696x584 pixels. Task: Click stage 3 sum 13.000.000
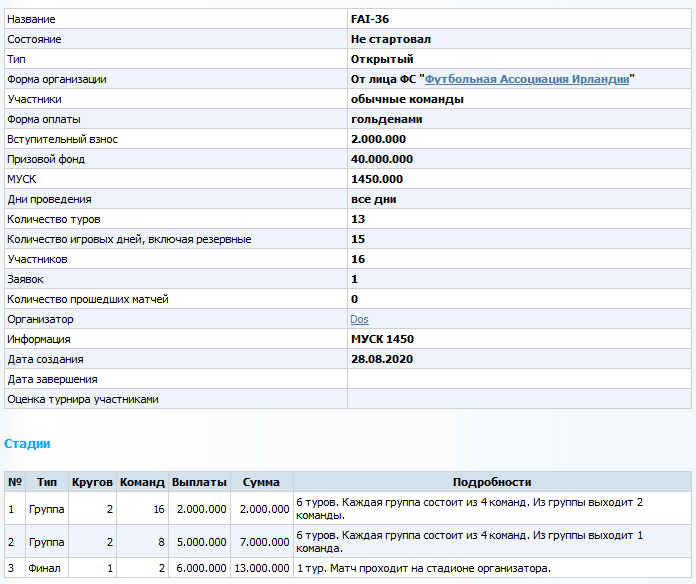coord(262,568)
